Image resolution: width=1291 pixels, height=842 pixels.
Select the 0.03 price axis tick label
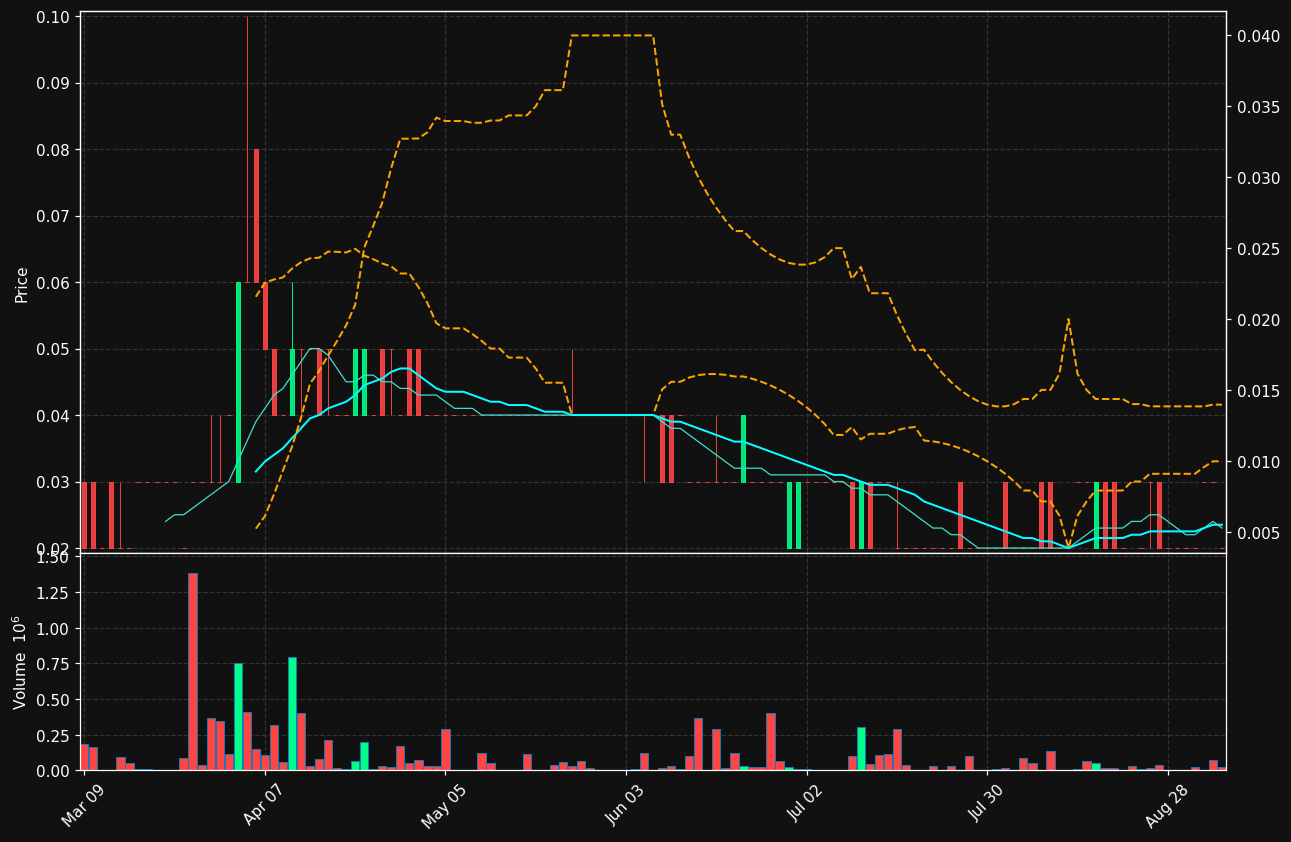tap(52, 483)
